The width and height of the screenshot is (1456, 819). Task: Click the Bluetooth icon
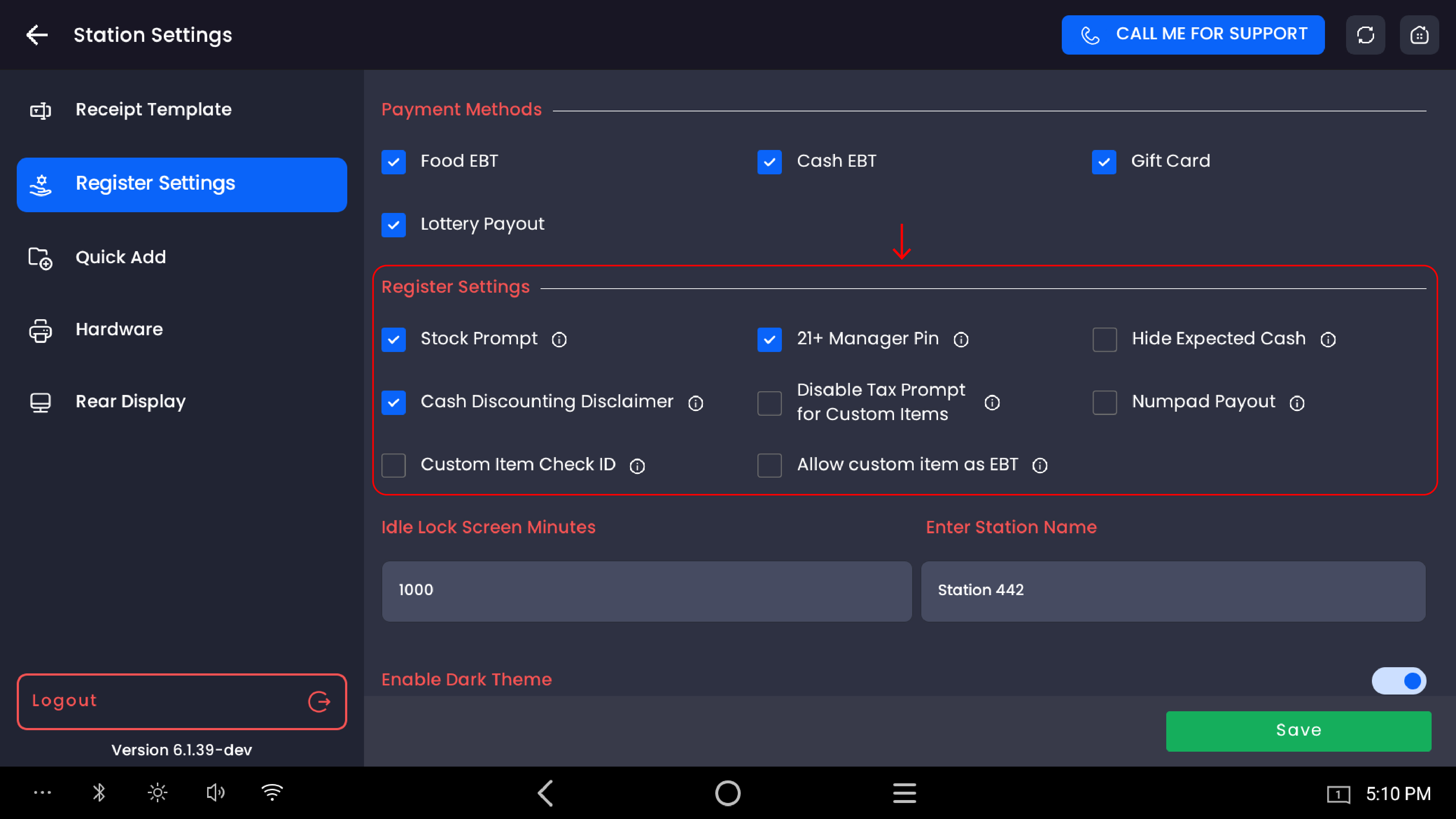(99, 792)
